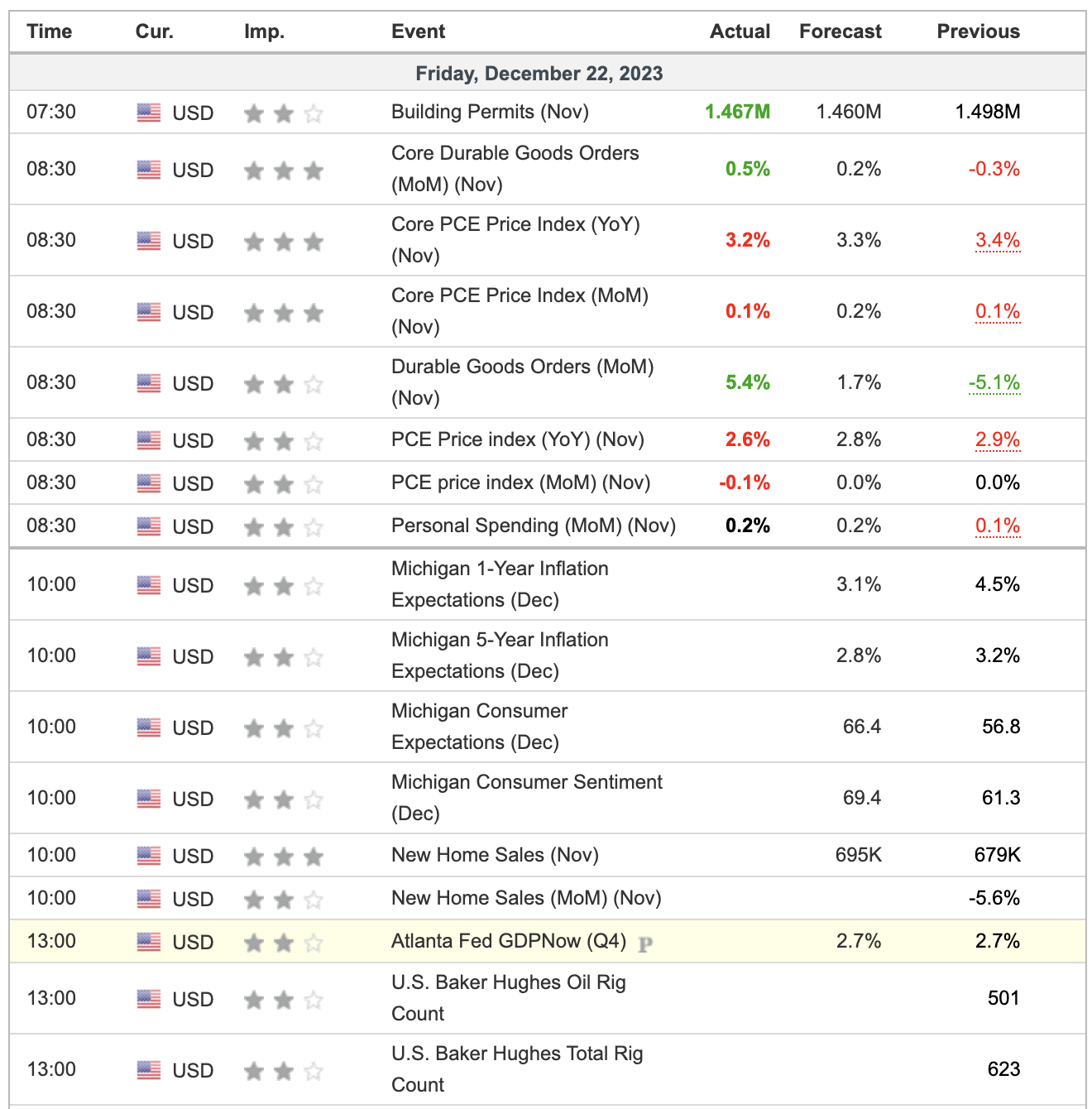Image resolution: width=1092 pixels, height=1109 pixels.
Task: Click the US flag in Building Permits row
Action: click(x=149, y=113)
